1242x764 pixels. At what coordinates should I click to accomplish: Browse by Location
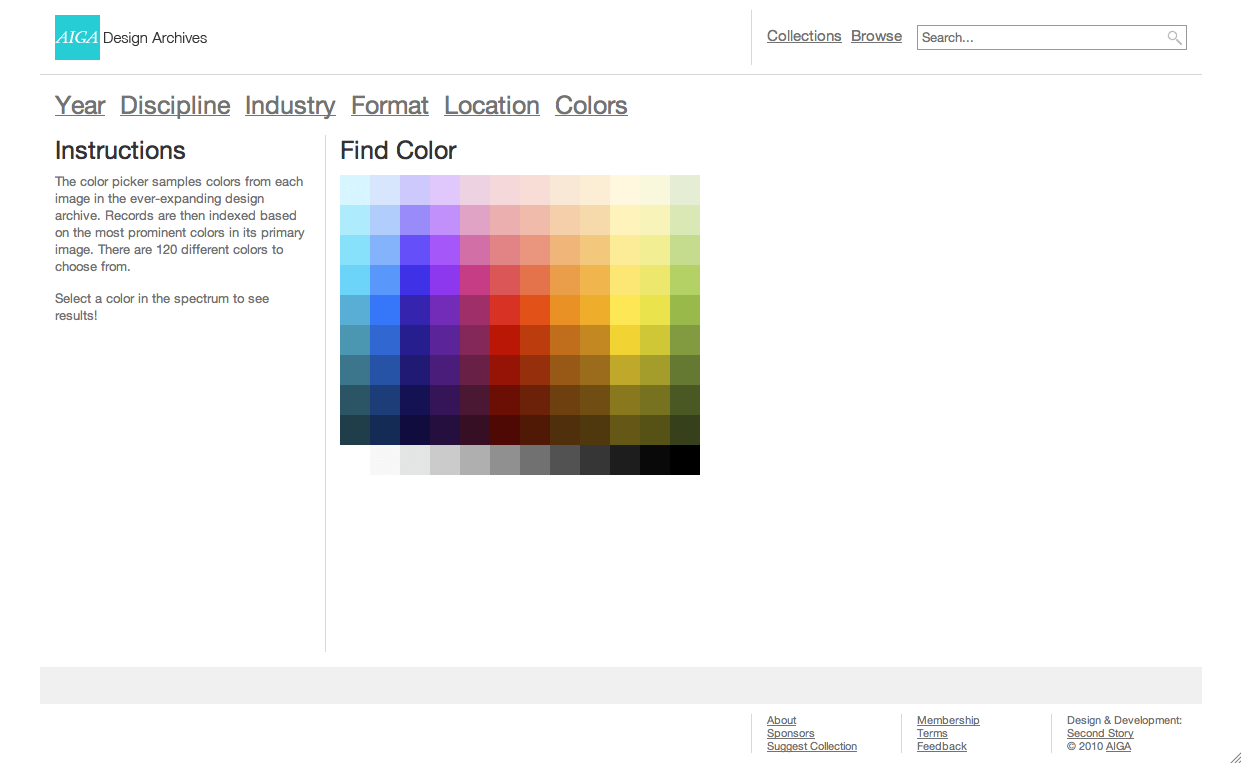click(492, 106)
